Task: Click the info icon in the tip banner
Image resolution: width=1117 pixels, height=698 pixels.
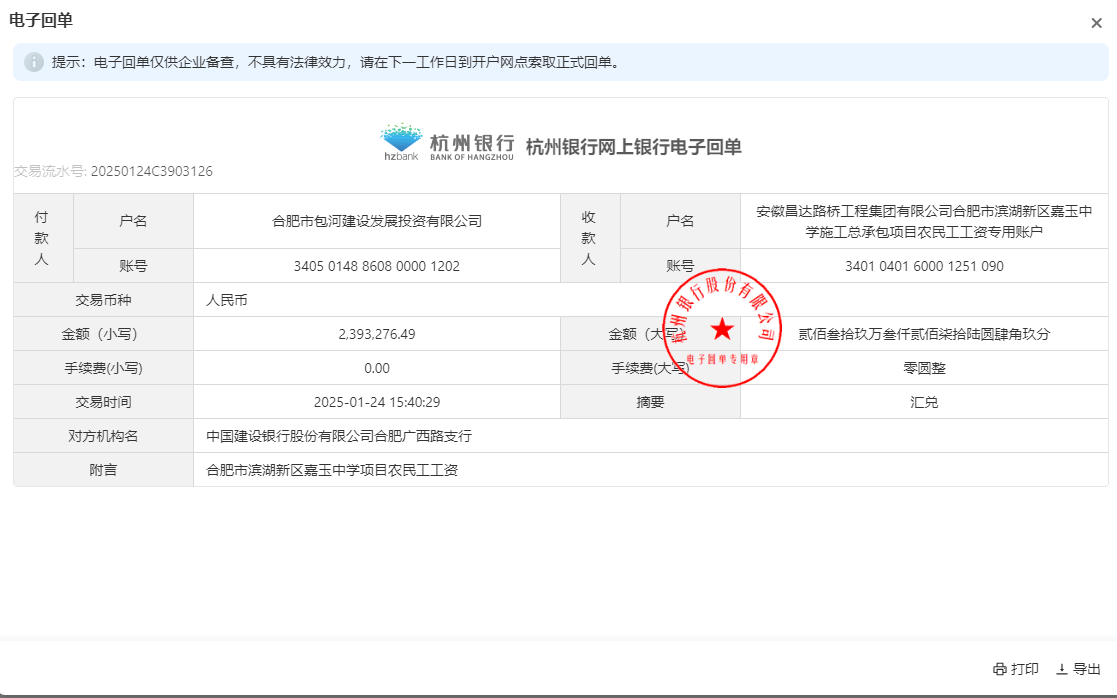Action: (34, 62)
